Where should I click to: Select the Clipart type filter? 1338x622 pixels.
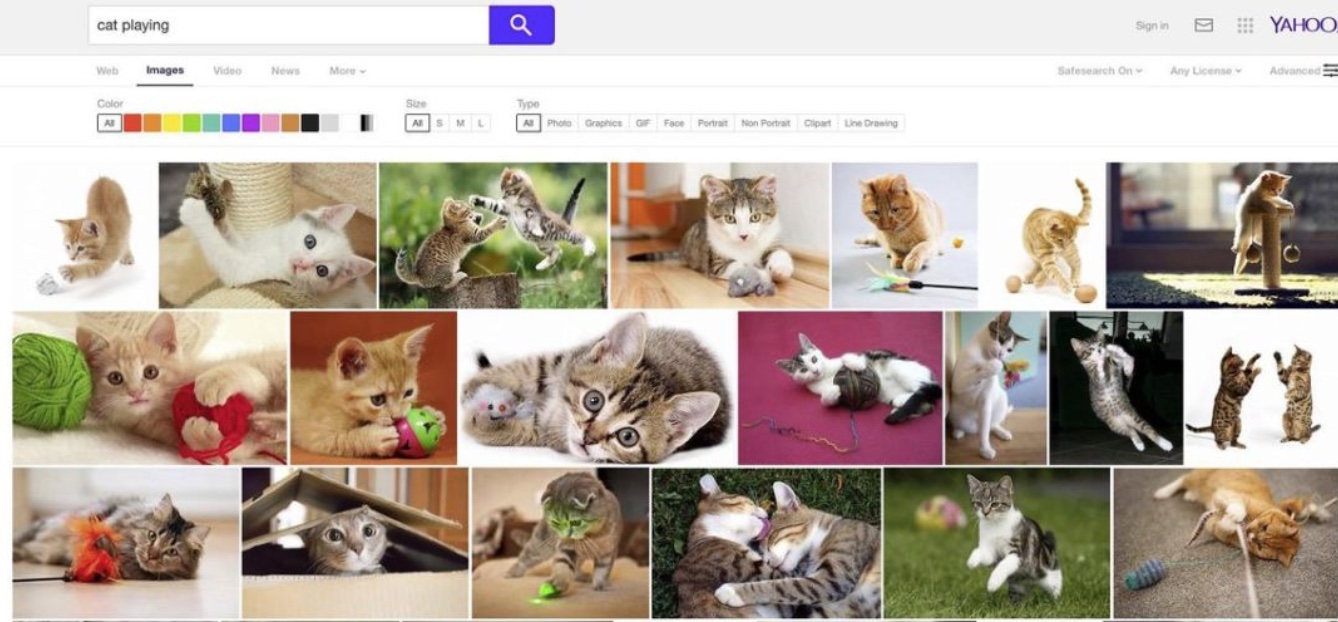point(817,123)
